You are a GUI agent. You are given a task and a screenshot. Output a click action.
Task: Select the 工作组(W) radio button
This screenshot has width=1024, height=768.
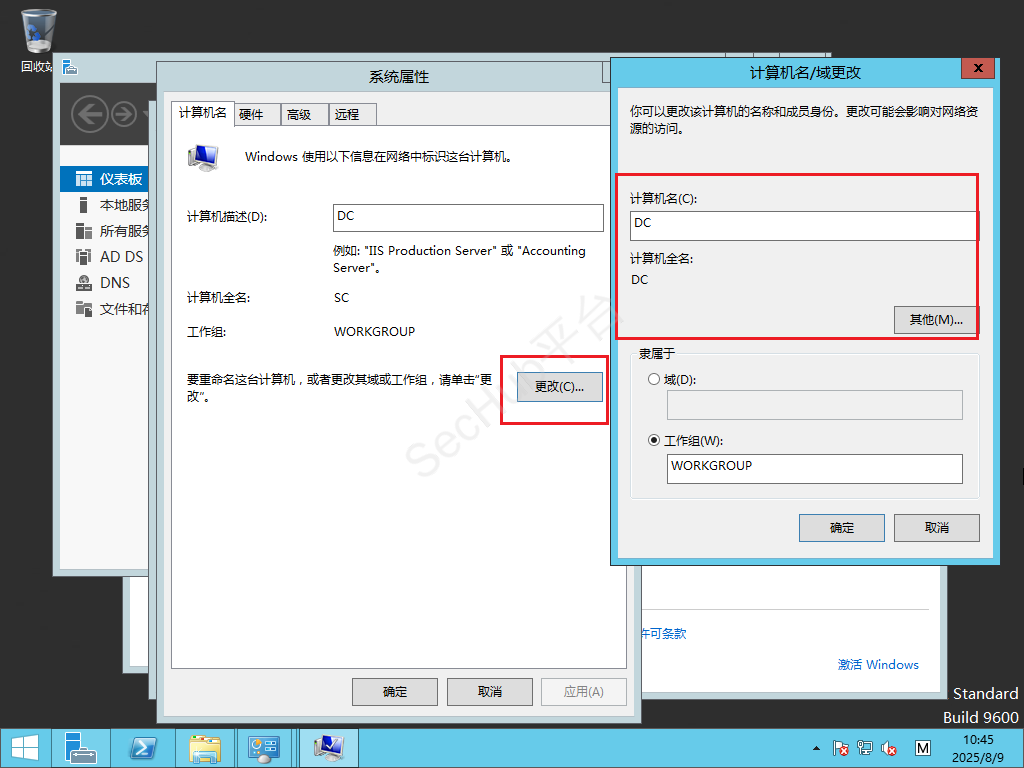click(x=655, y=440)
